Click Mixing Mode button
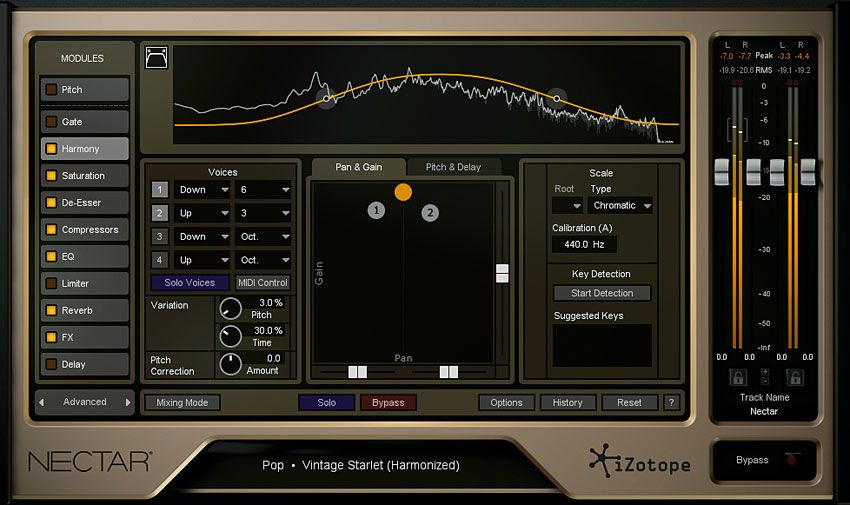850x505 pixels. [x=182, y=403]
